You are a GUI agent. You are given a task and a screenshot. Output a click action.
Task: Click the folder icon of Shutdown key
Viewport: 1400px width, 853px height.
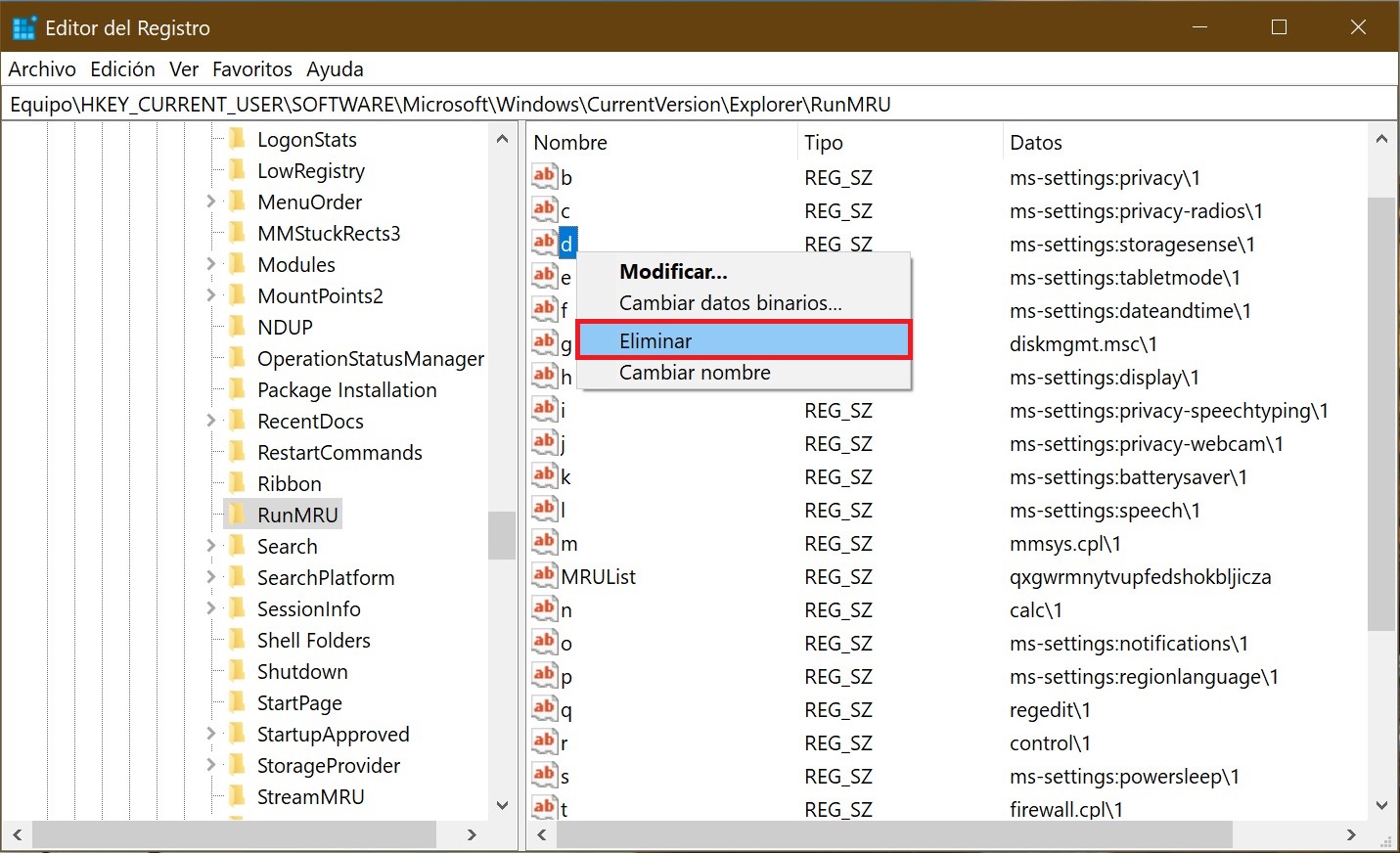[237, 670]
